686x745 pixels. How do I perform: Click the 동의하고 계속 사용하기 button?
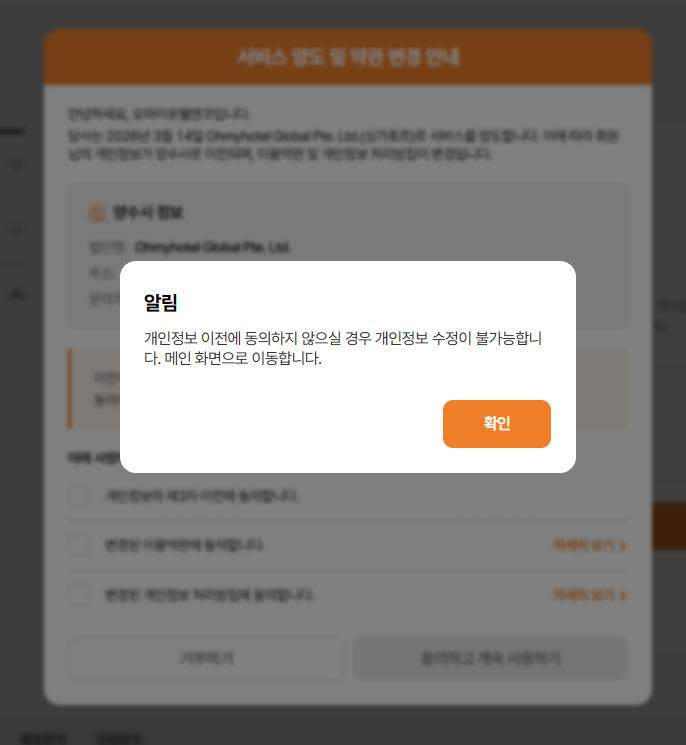(x=491, y=659)
